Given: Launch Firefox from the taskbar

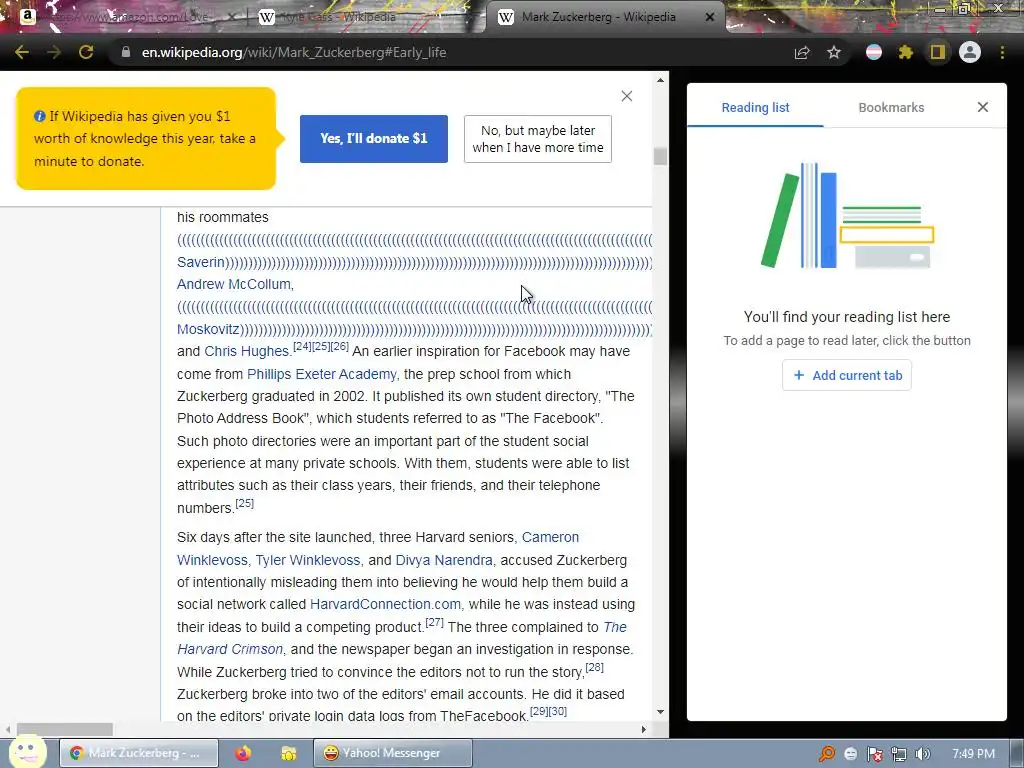Looking at the screenshot, I should coord(243,753).
